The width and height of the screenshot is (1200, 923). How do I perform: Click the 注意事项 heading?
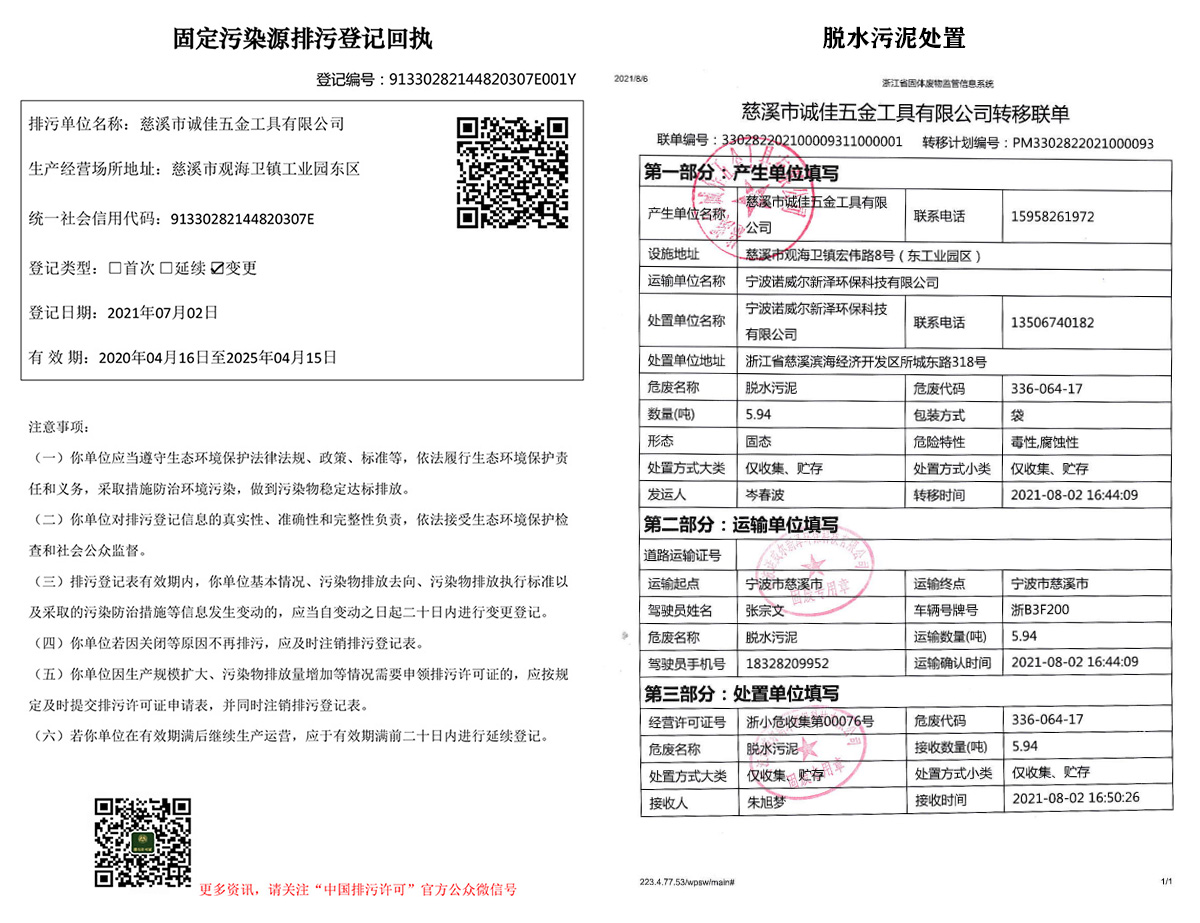point(60,427)
